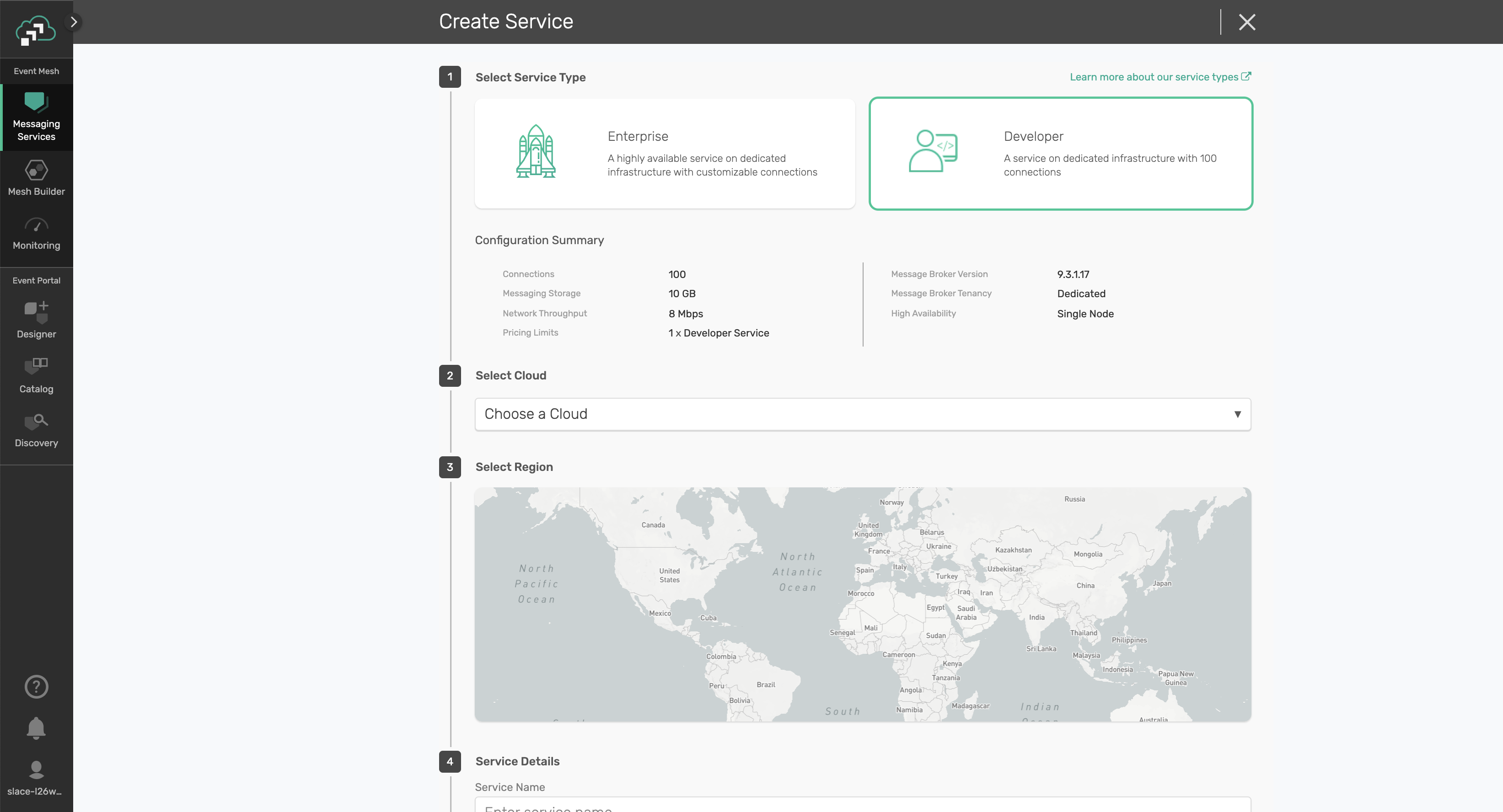Go to the Event Portal section

pyautogui.click(x=36, y=280)
